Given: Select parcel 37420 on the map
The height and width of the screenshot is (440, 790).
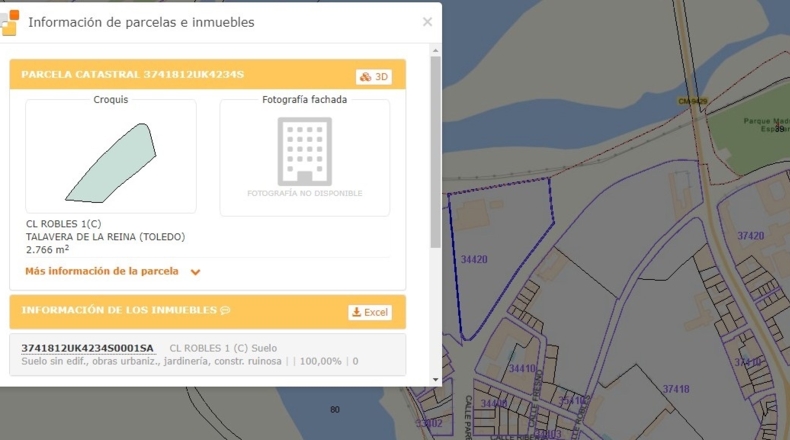Looking at the screenshot, I should tap(751, 236).
